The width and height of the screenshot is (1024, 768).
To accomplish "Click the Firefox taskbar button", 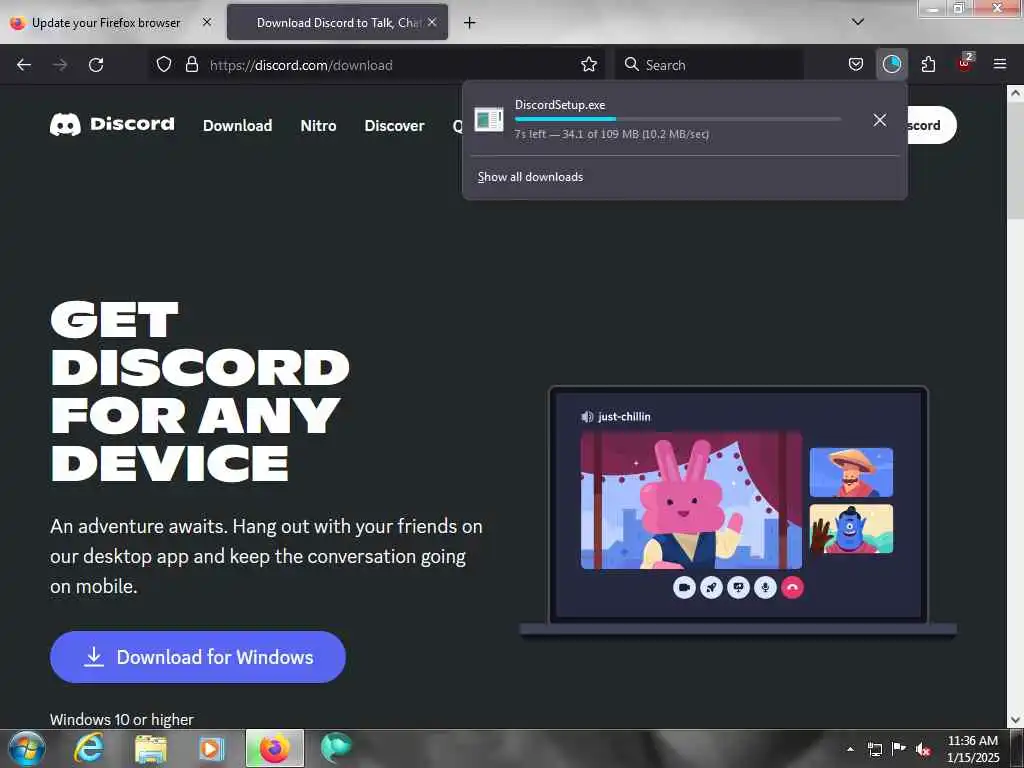I will [274, 748].
